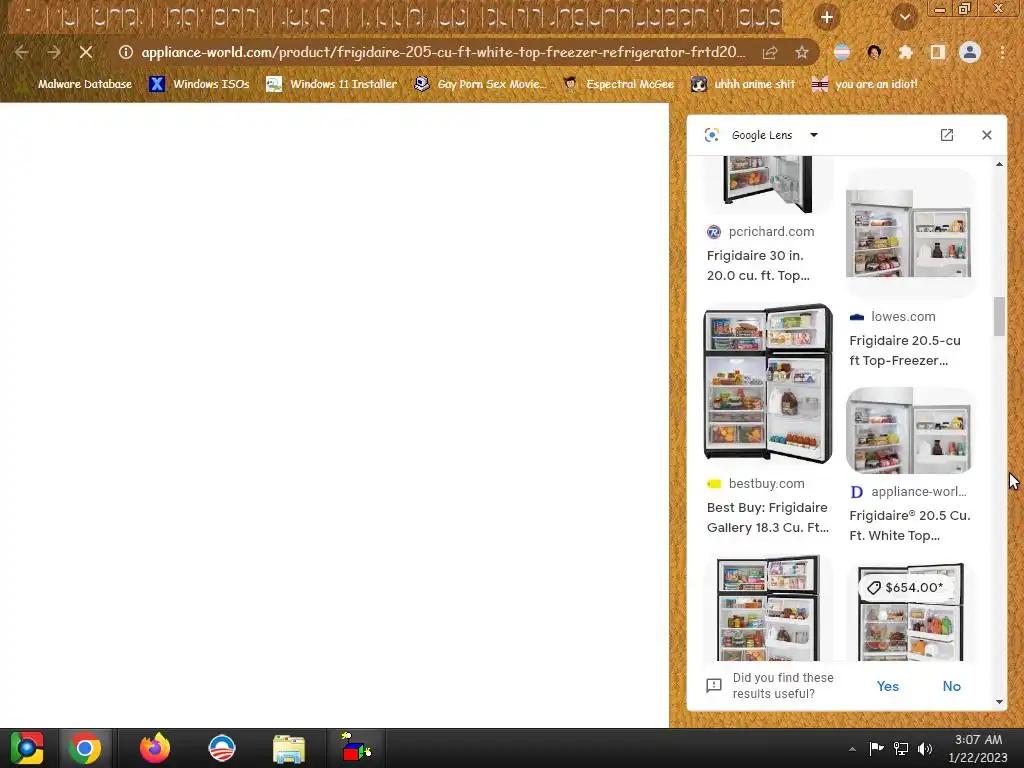Open Frigidaire 20.5 Cu. Ft. White Top result
Screen dimensions: 1024x768
(x=910, y=525)
